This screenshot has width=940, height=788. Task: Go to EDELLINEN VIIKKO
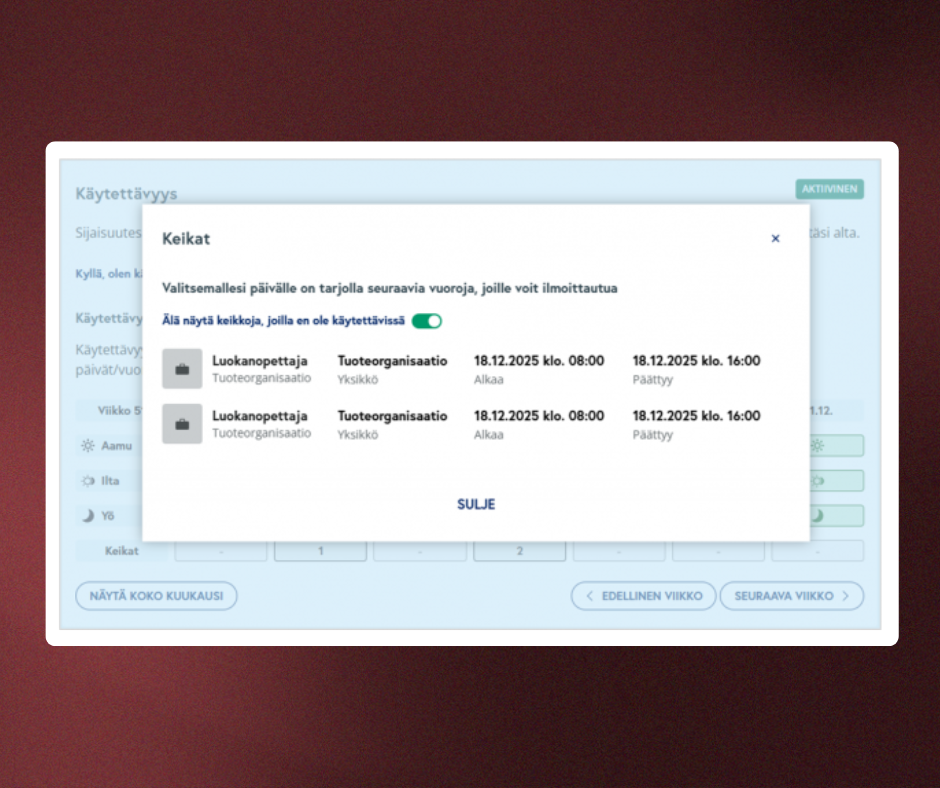click(643, 596)
